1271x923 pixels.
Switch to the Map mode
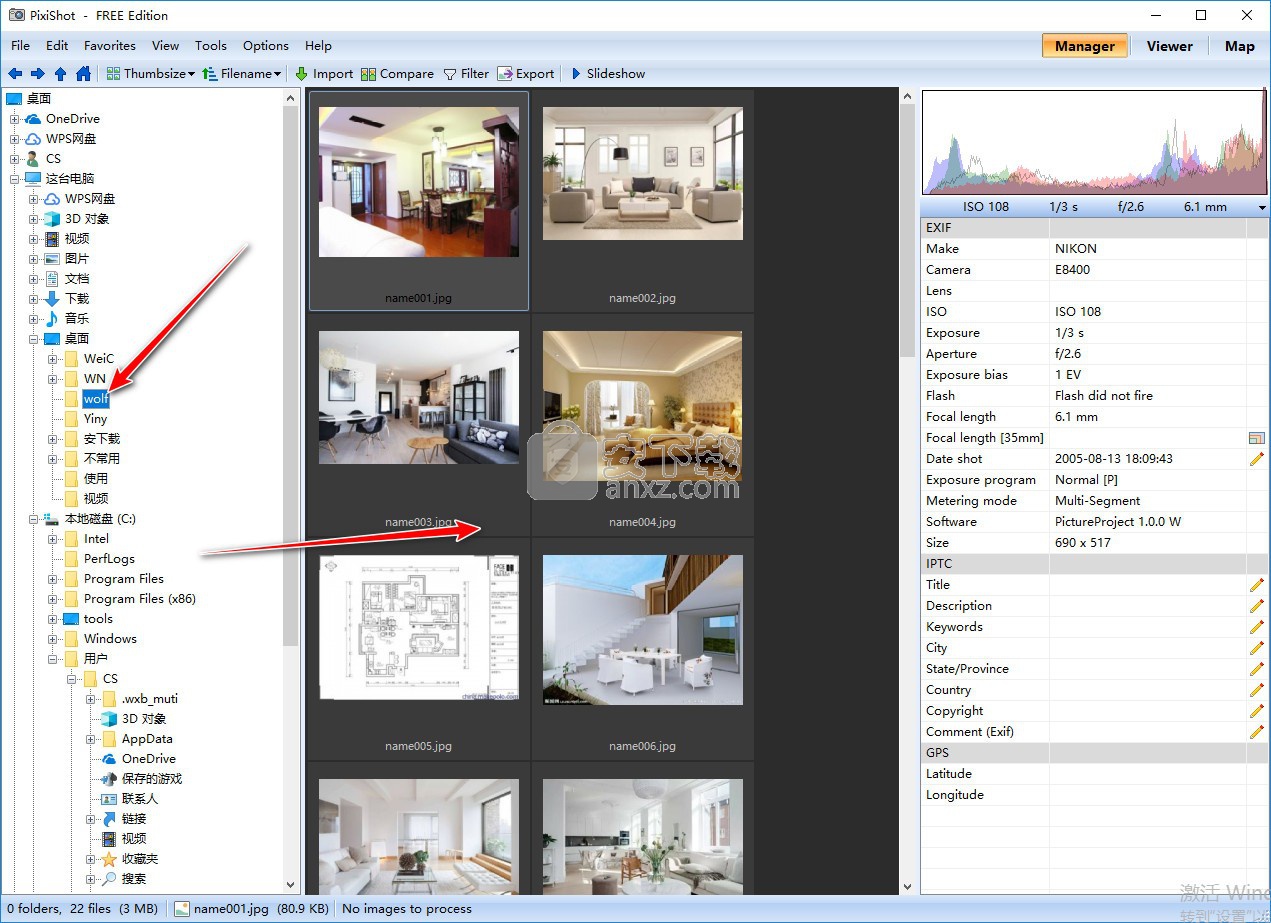(x=1240, y=46)
